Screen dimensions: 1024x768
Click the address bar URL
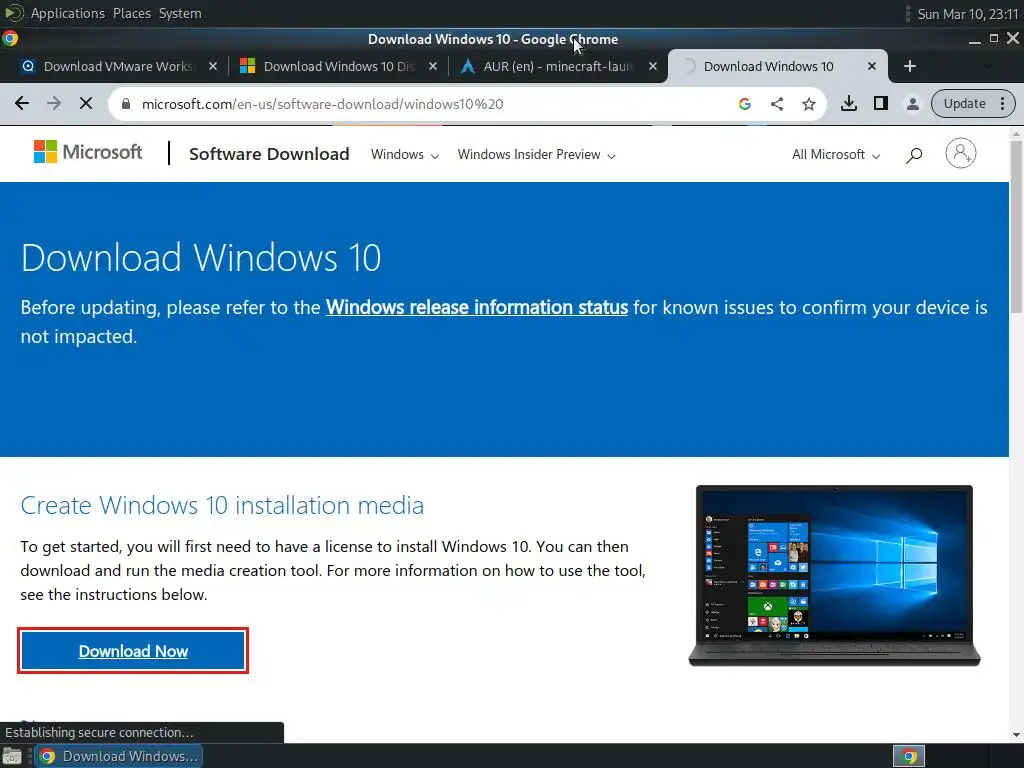[x=323, y=104]
